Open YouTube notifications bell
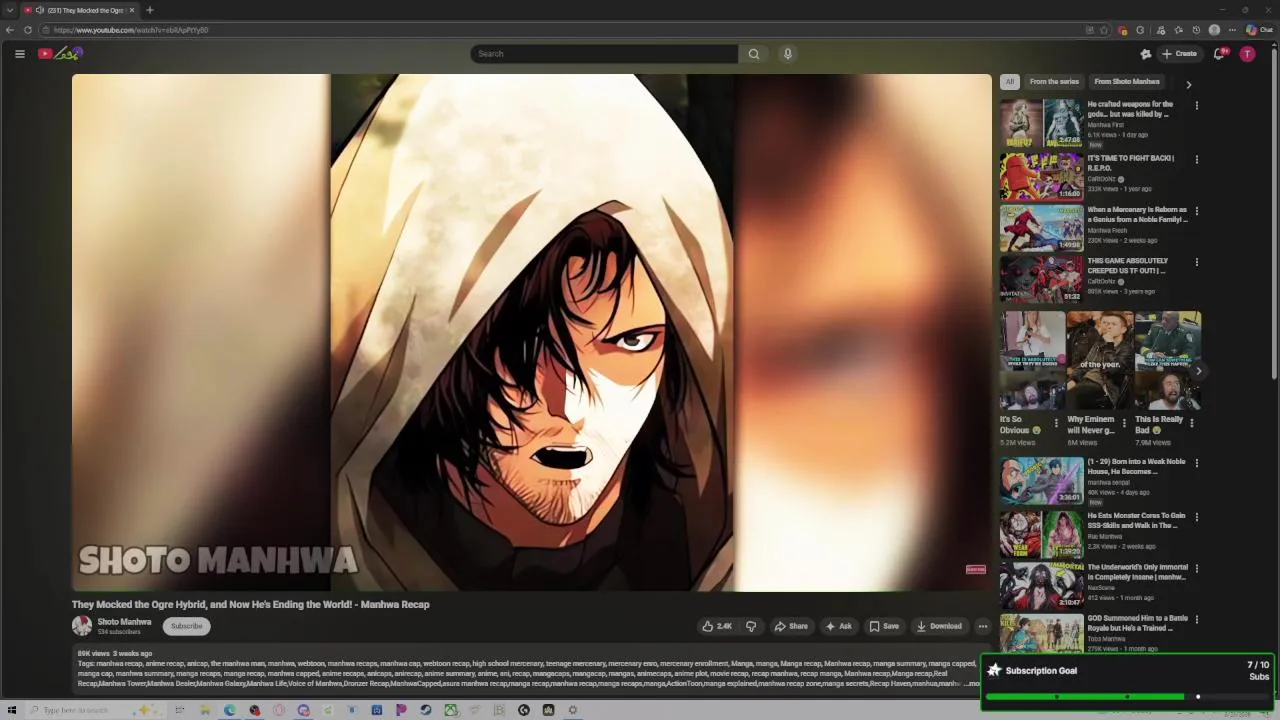The image size is (1280, 720). [1219, 54]
